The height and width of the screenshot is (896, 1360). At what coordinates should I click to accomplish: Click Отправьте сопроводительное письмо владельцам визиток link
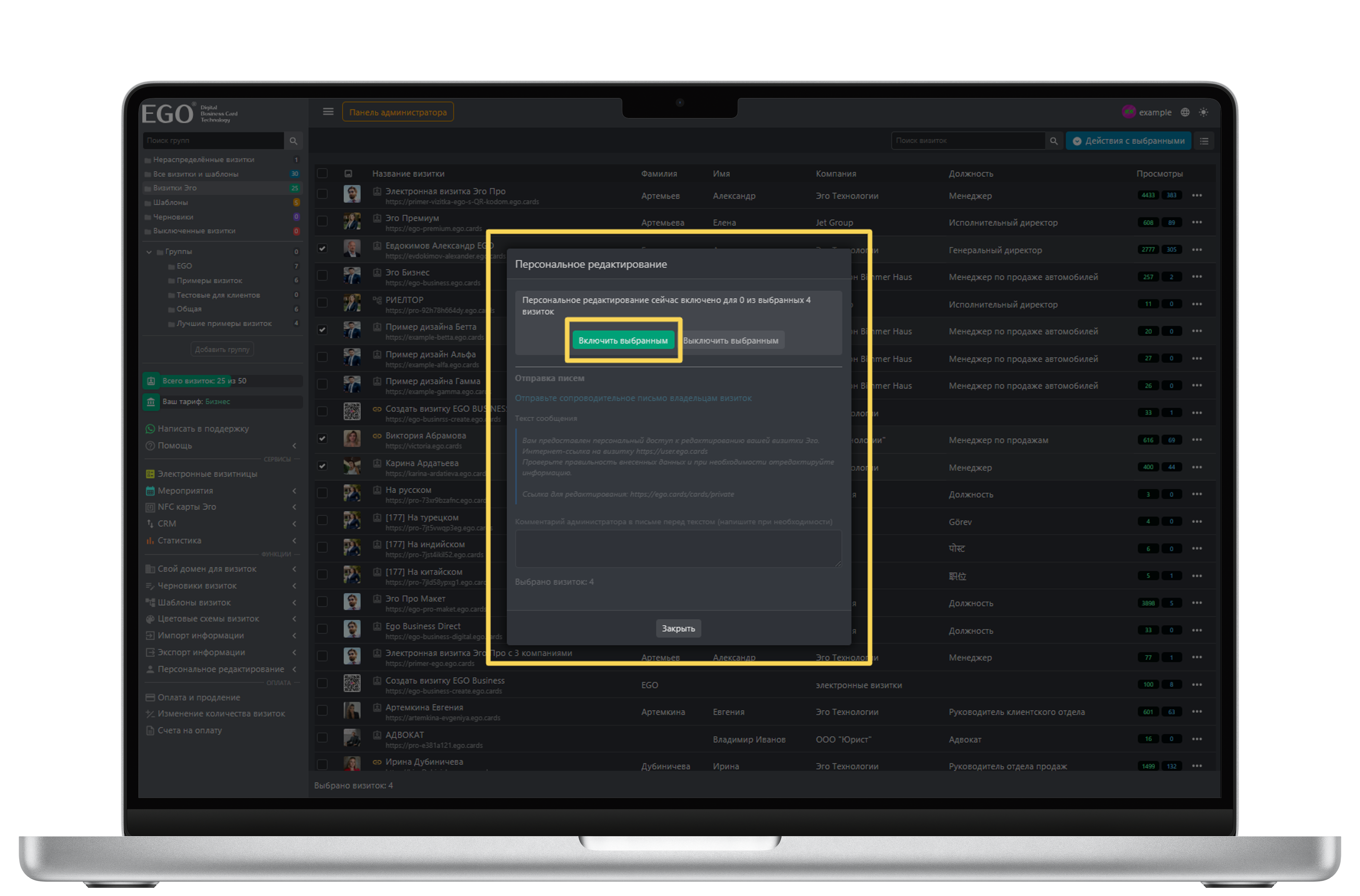pyautogui.click(x=633, y=398)
